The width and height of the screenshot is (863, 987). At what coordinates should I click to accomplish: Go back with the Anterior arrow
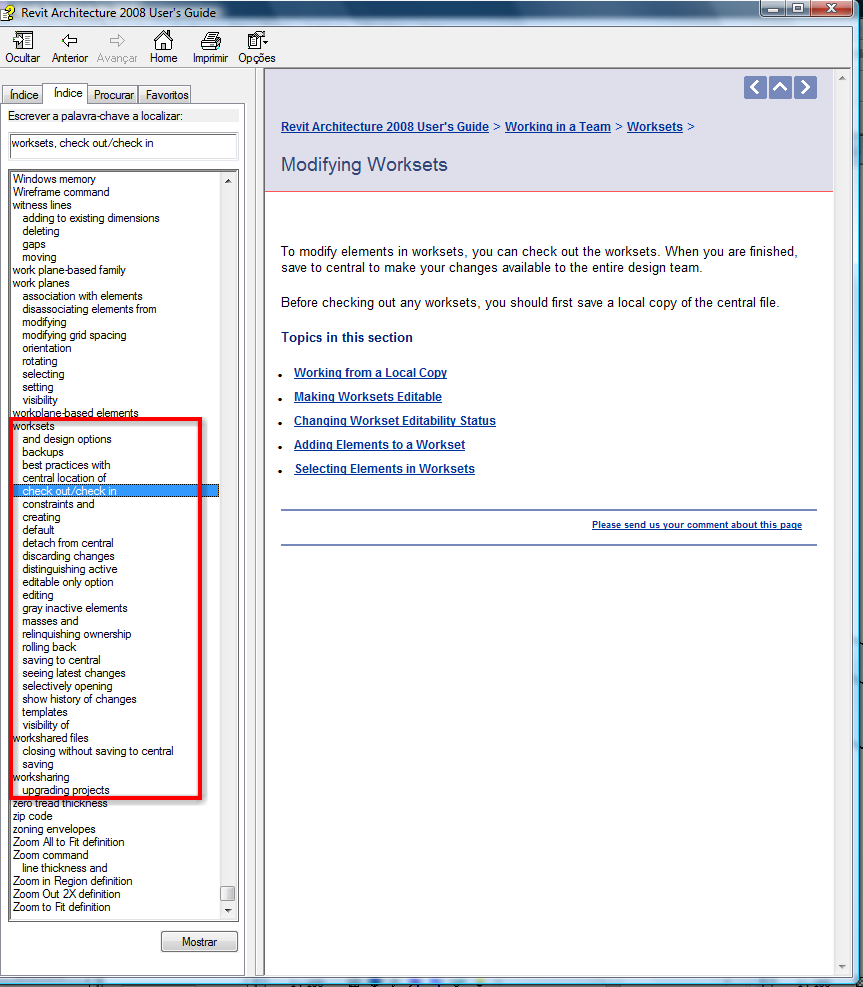point(69,41)
